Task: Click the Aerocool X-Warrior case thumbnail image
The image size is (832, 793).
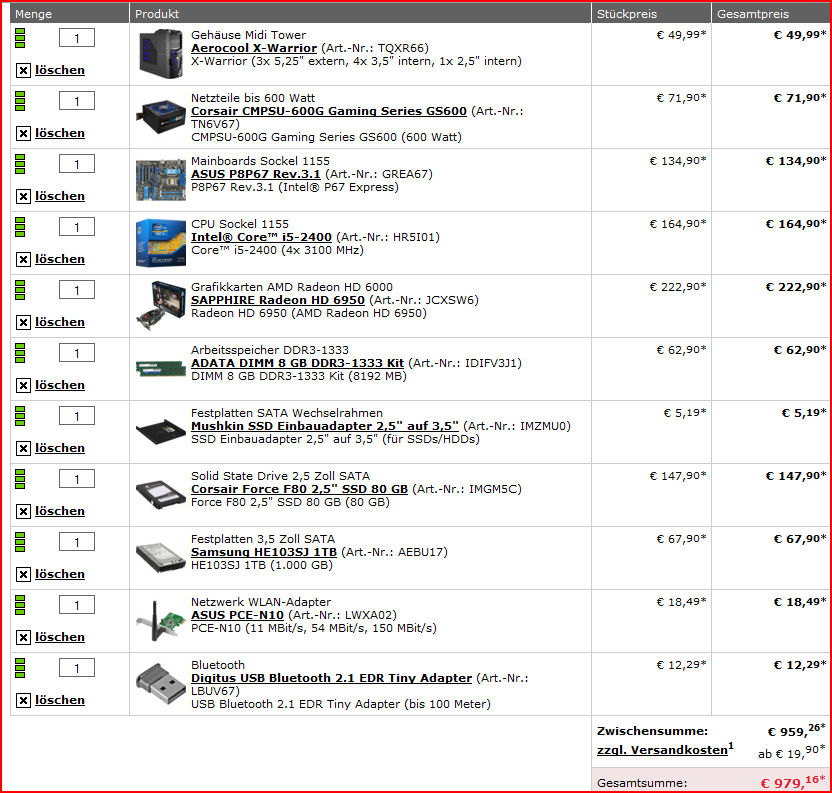Action: (x=161, y=54)
